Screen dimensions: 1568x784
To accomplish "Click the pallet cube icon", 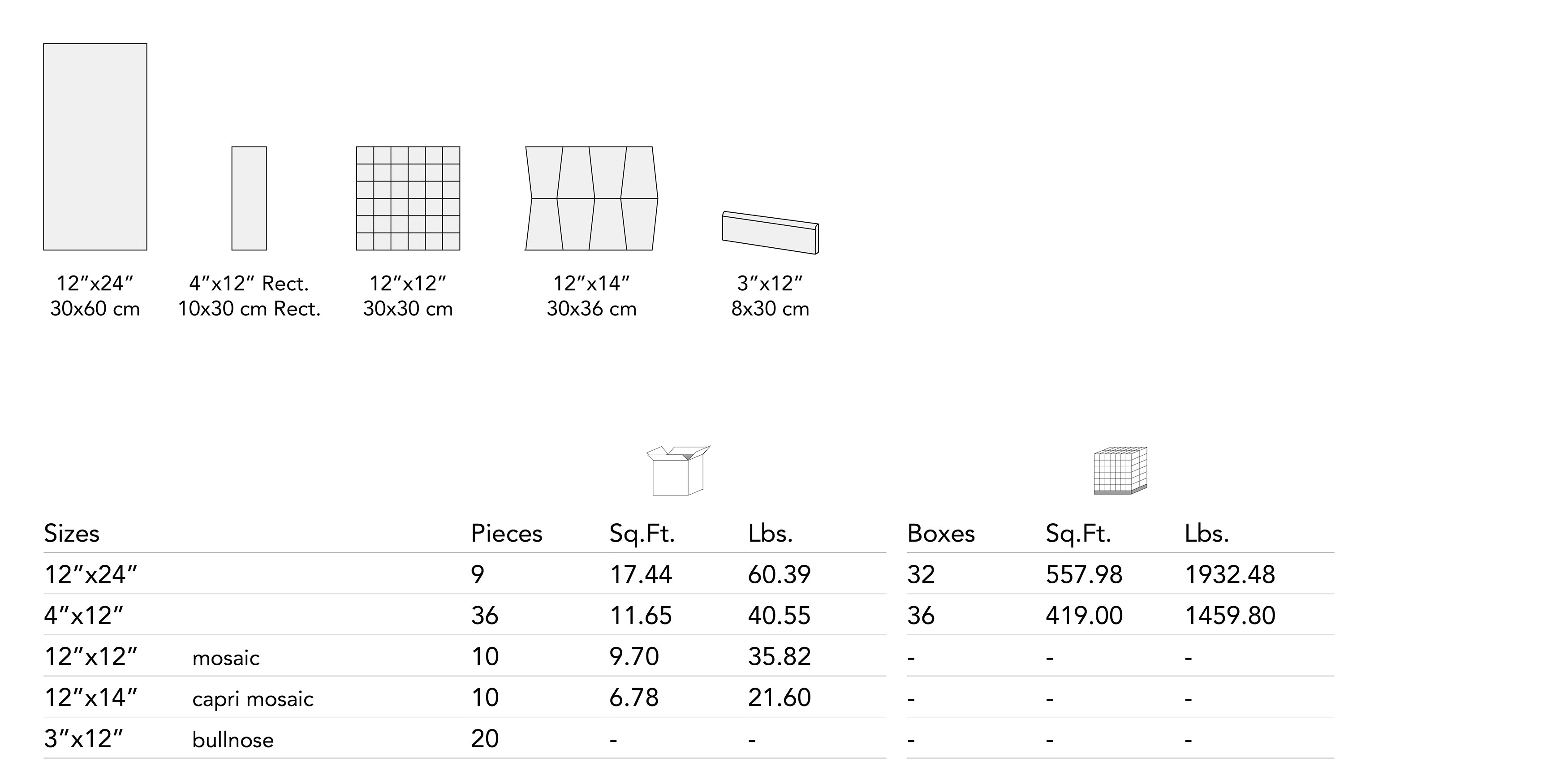I will tap(1120, 470).
